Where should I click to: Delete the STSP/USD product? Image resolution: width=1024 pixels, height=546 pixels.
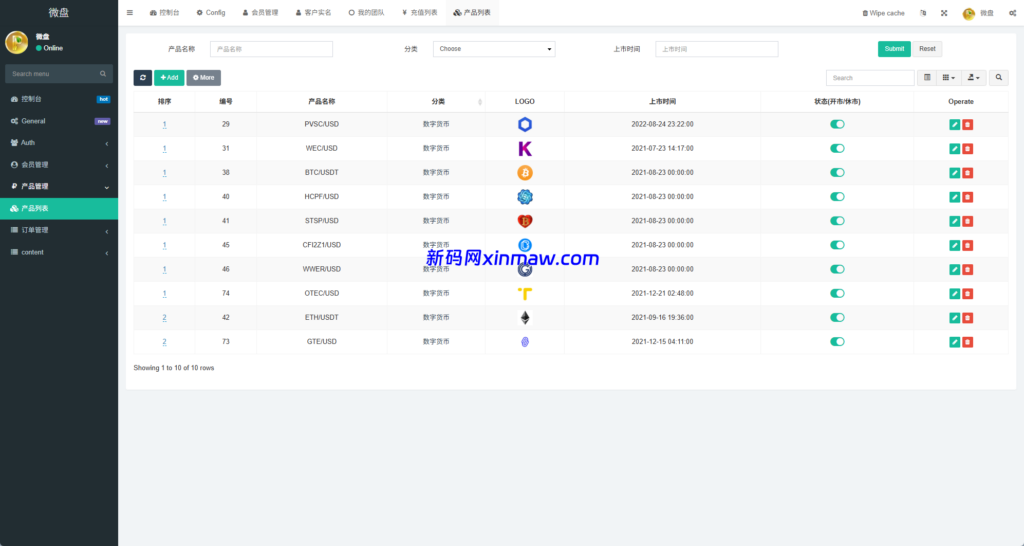coord(967,221)
